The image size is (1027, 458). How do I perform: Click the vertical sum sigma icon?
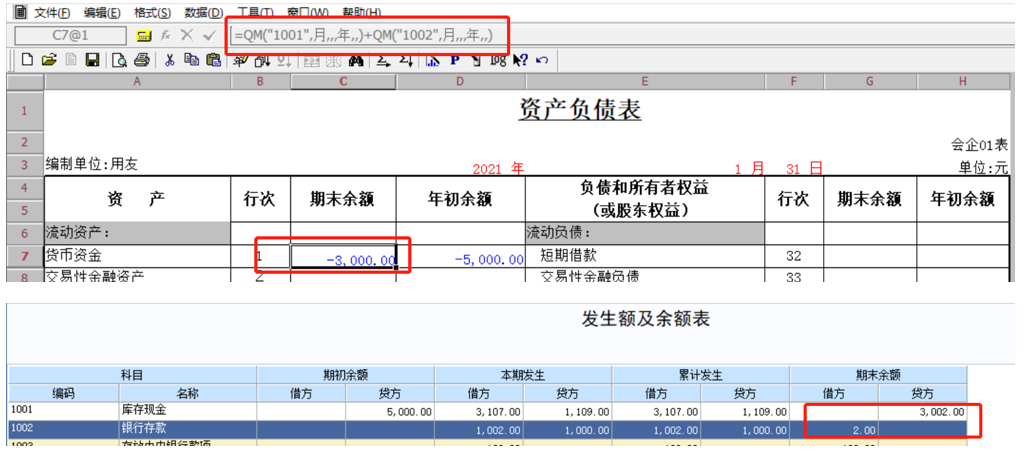point(405,61)
